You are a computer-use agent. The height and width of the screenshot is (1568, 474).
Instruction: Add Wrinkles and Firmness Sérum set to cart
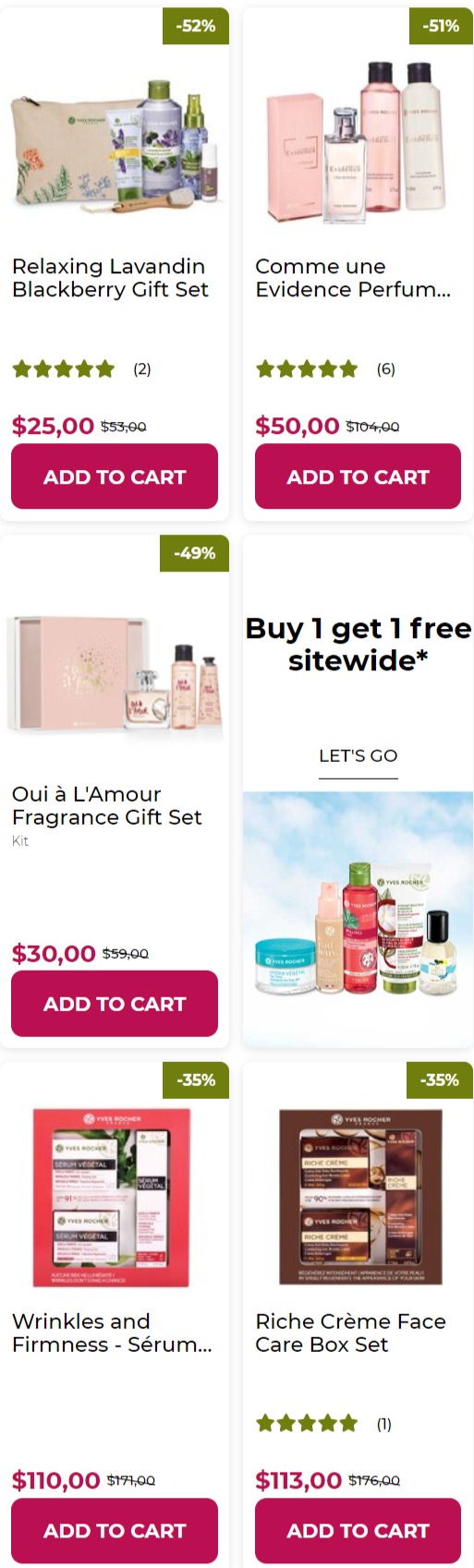[x=115, y=1530]
